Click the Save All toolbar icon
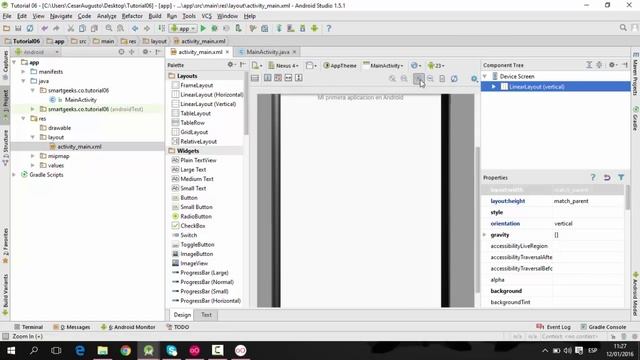640x360 pixels. (x=18, y=28)
